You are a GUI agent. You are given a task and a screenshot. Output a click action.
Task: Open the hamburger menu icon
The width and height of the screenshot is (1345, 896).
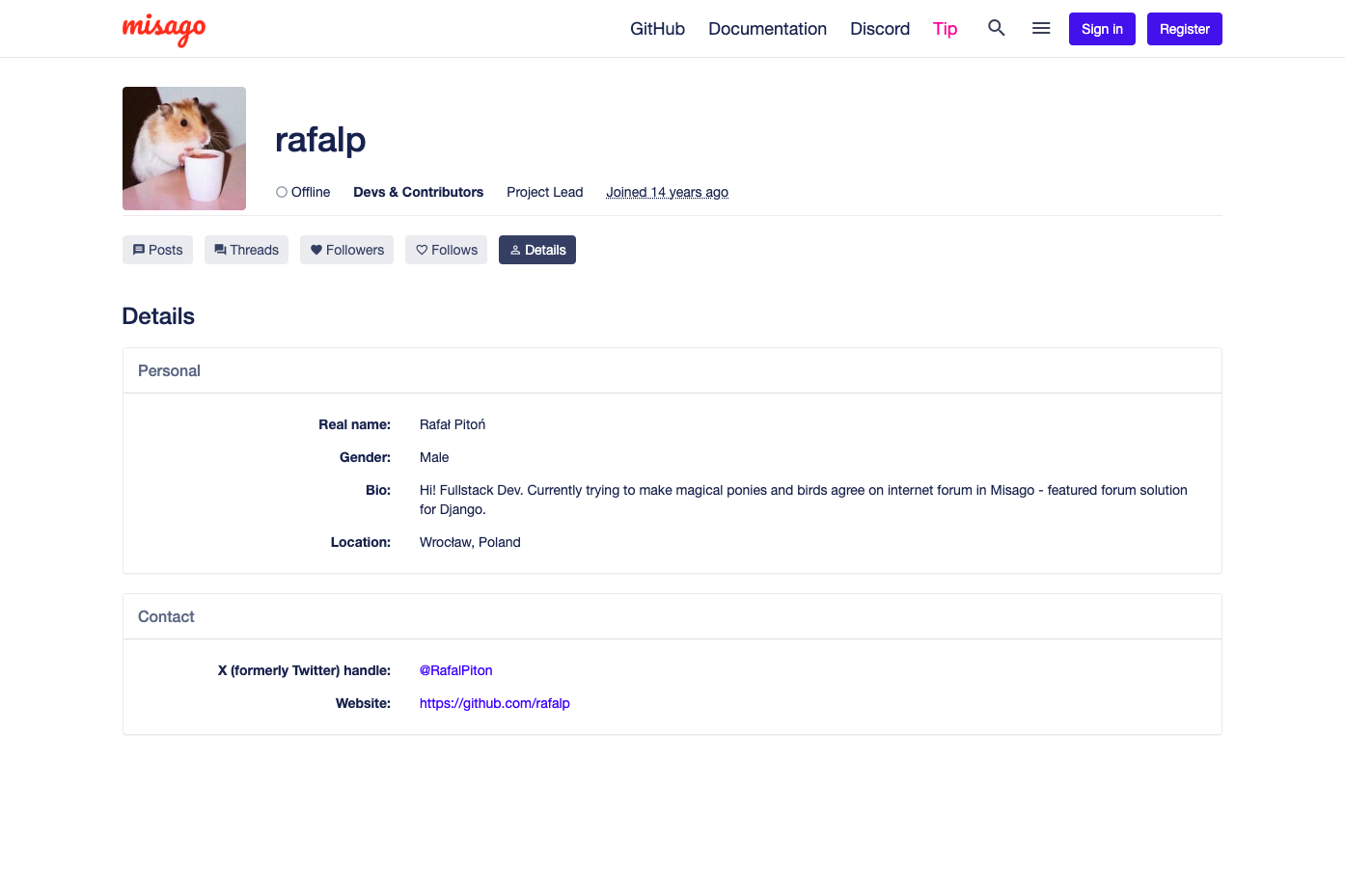coord(1041,28)
